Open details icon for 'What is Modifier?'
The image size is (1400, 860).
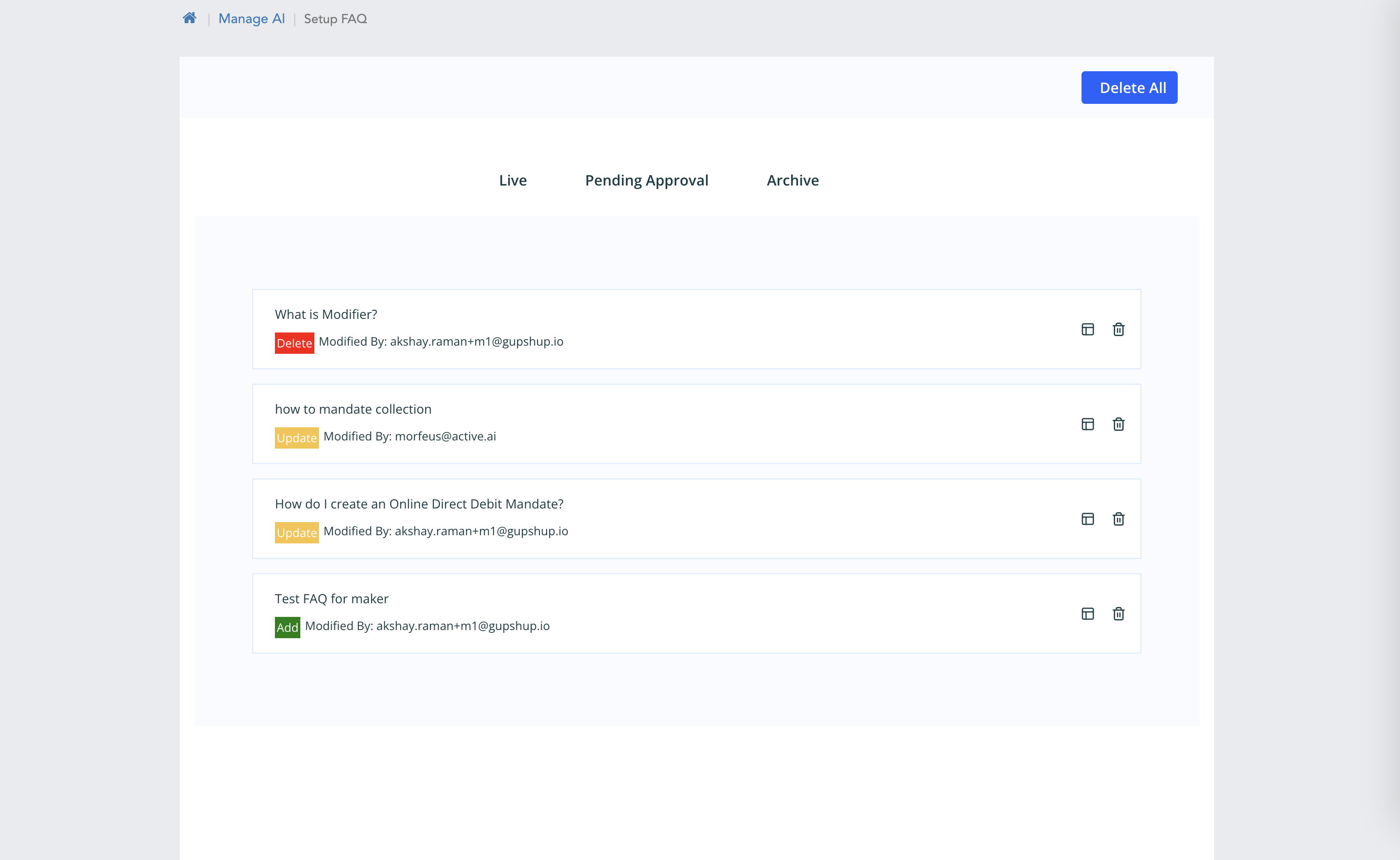coord(1088,329)
